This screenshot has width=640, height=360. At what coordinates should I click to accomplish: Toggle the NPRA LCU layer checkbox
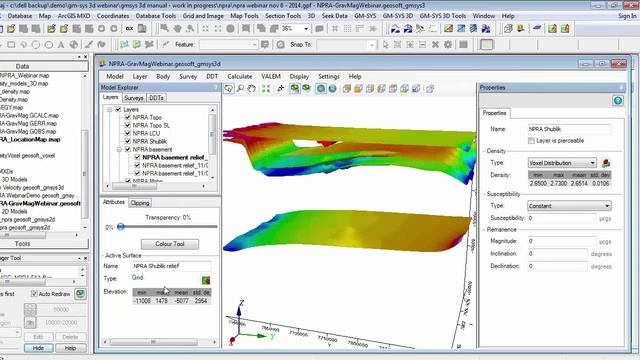(x=127, y=133)
